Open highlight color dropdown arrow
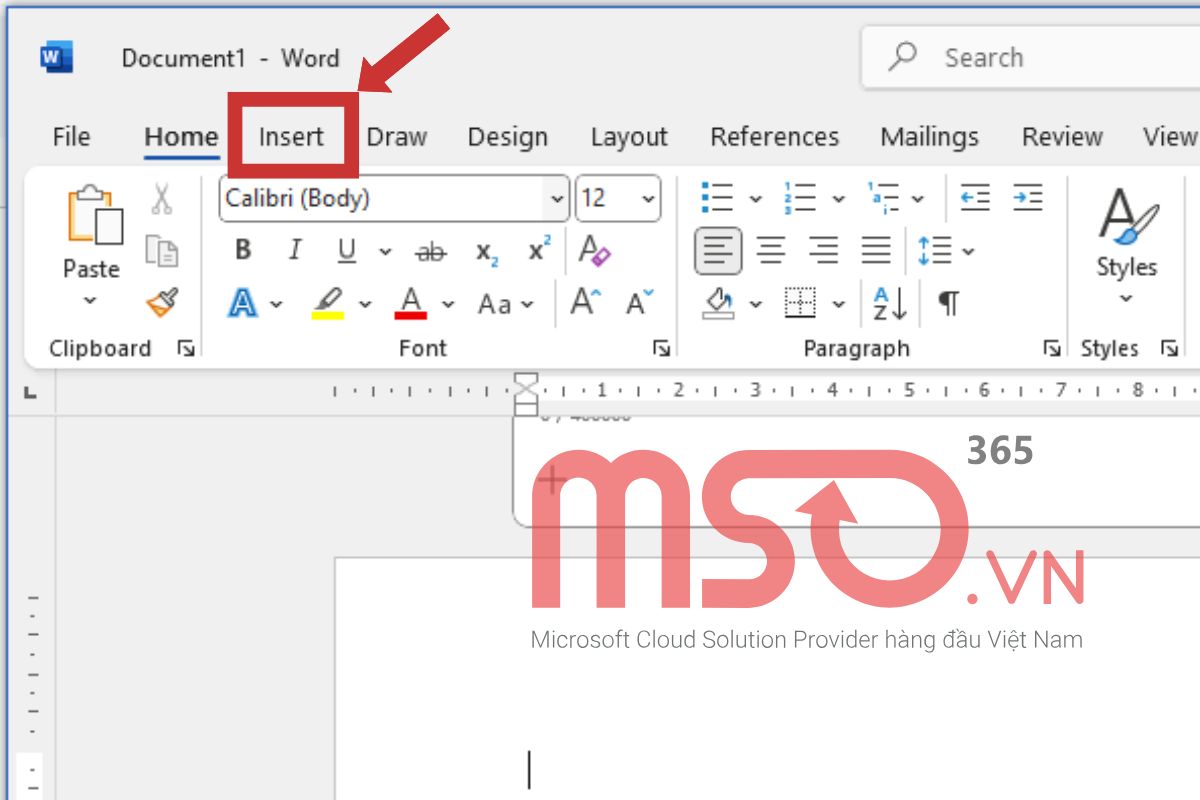Viewport: 1200px width, 800px height. click(365, 304)
